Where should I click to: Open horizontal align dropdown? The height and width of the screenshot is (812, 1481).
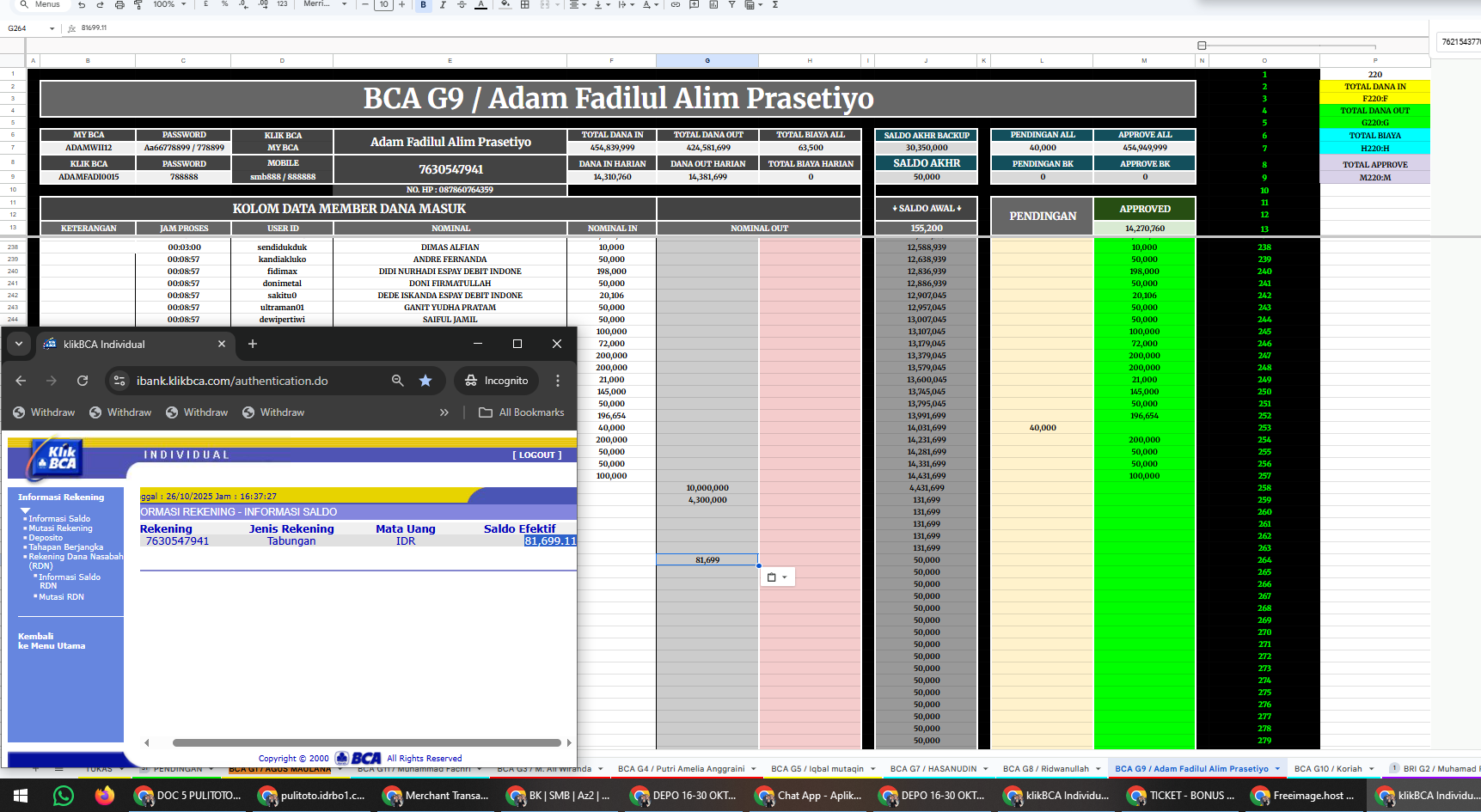(578, 4)
